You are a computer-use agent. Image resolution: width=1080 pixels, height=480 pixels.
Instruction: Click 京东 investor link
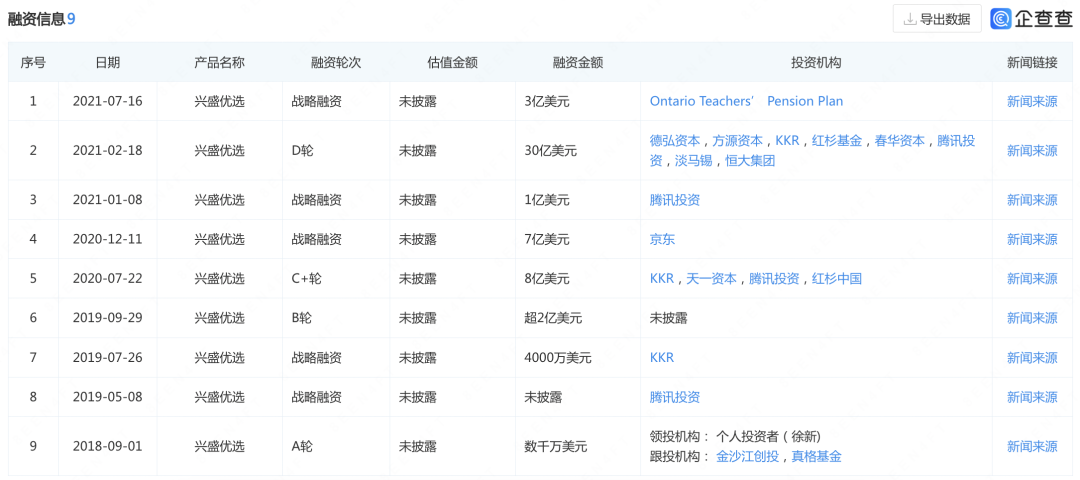tap(662, 239)
